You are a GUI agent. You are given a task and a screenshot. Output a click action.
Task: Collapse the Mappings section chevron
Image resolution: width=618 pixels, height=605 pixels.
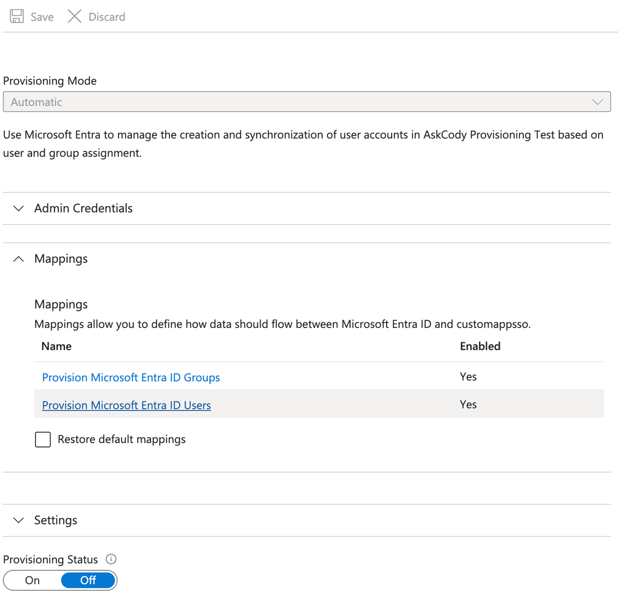19,259
